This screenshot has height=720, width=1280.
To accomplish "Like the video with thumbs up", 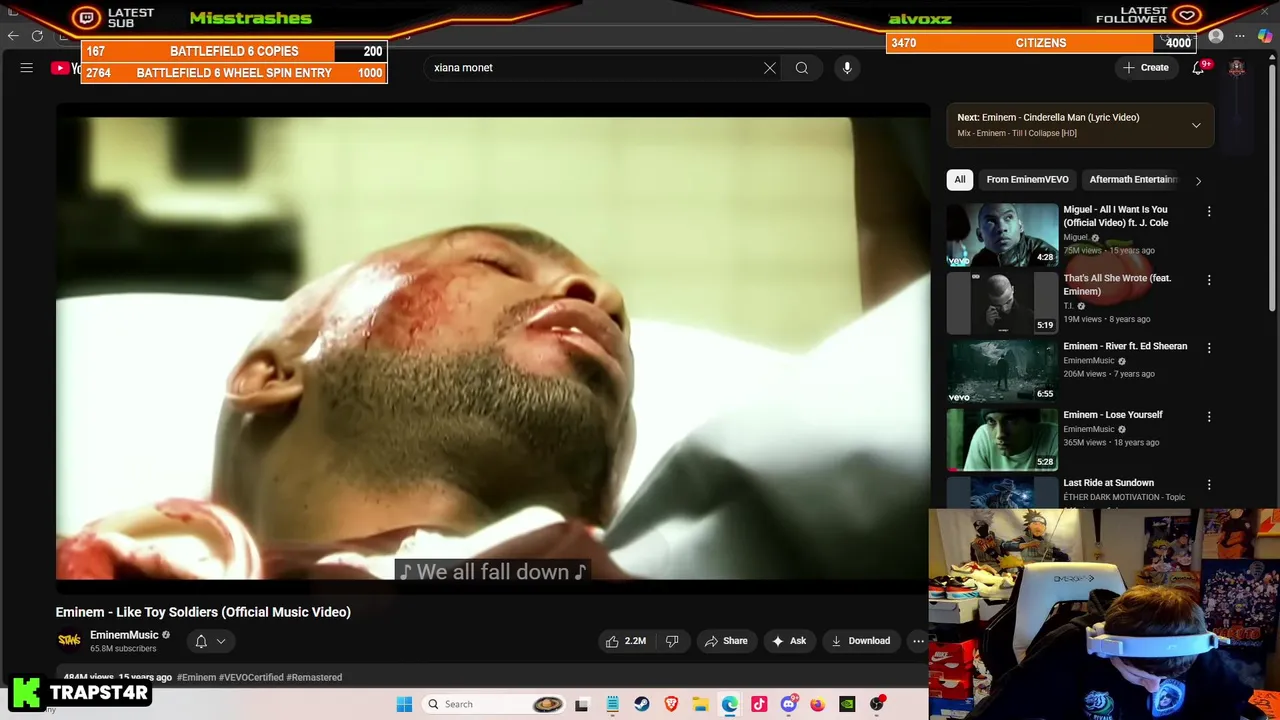I will coord(626,641).
